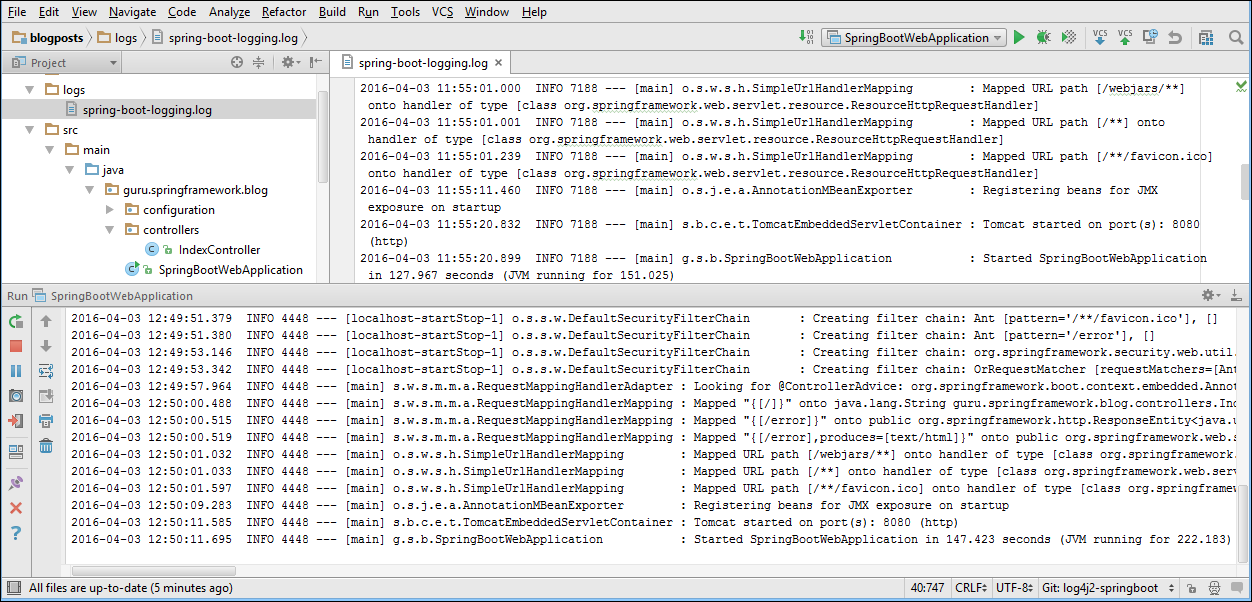Stop the running application with the red square
Image resolution: width=1252 pixels, height=602 pixels.
click(x=16, y=346)
